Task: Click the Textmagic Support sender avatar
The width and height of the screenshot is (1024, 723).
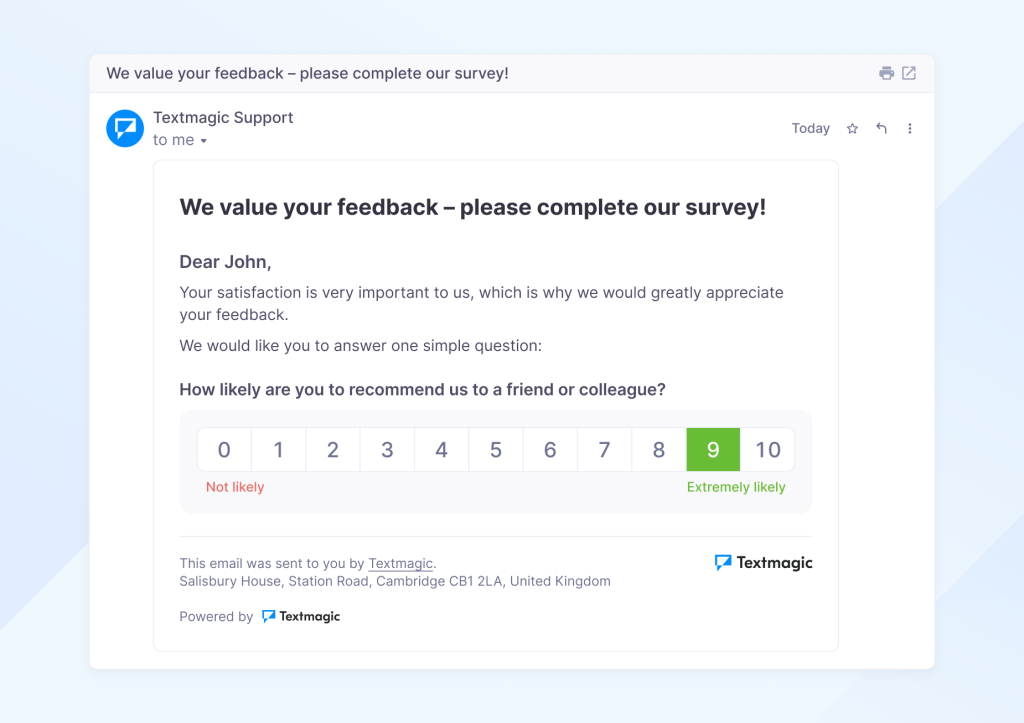Action: [125, 128]
